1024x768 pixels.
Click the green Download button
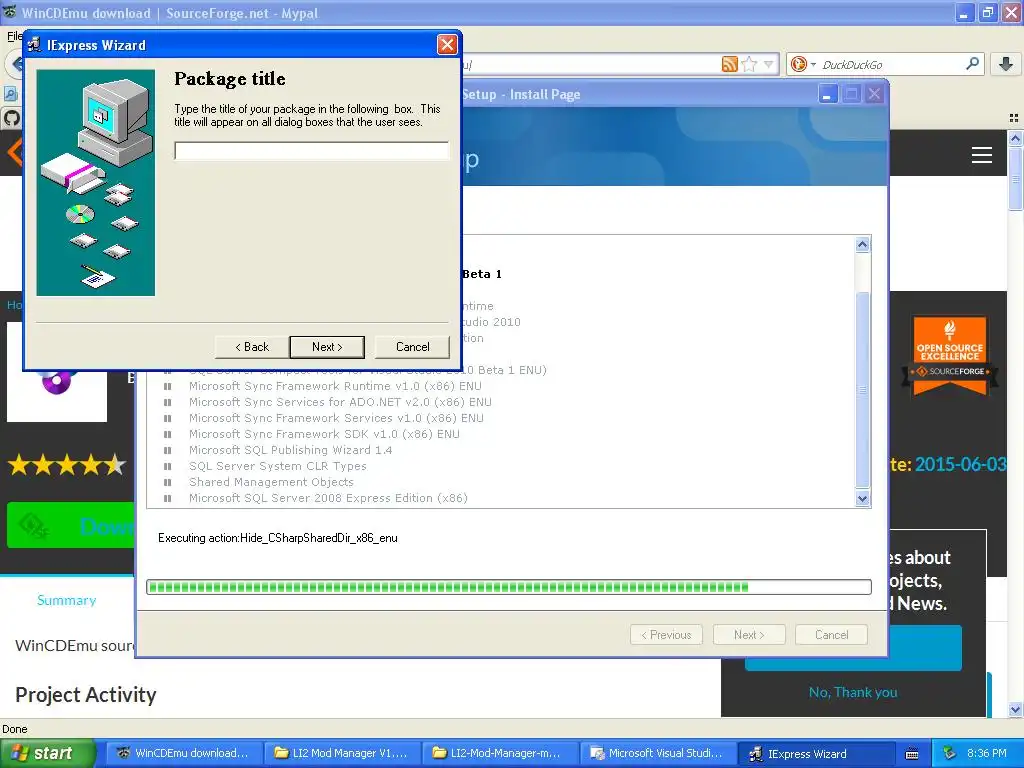[71, 525]
